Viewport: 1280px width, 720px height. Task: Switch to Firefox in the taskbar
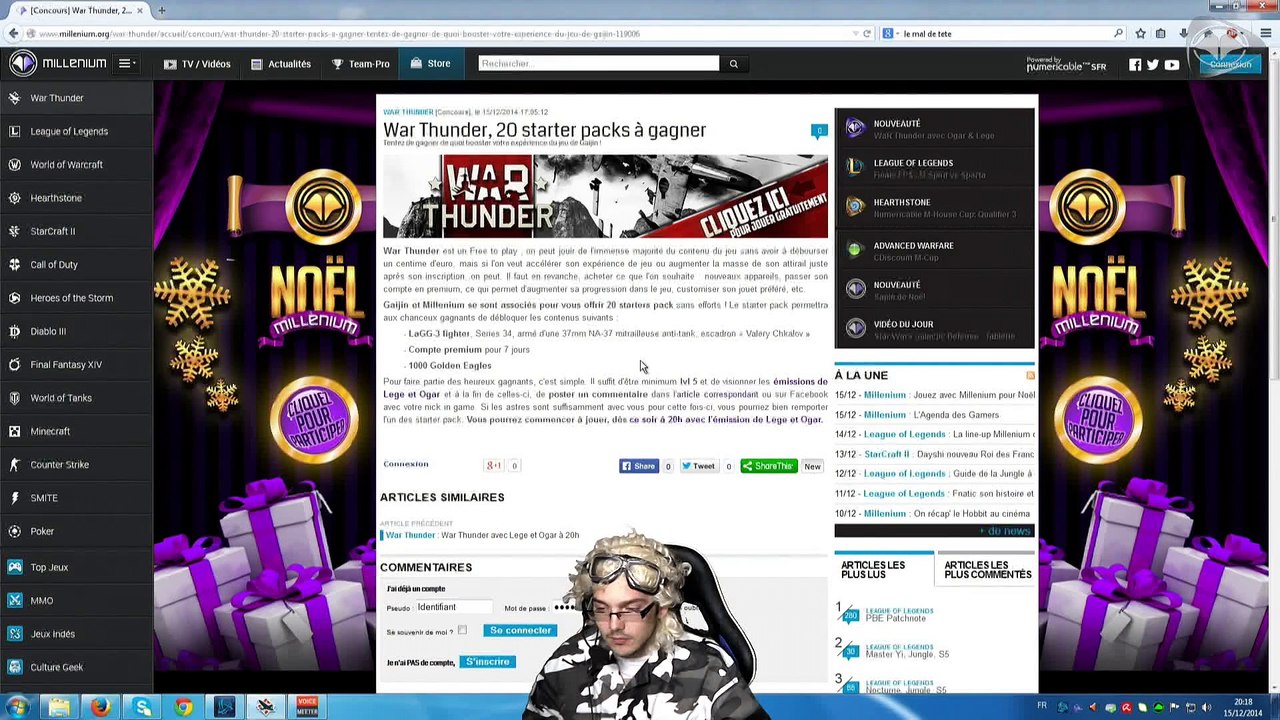[100, 707]
